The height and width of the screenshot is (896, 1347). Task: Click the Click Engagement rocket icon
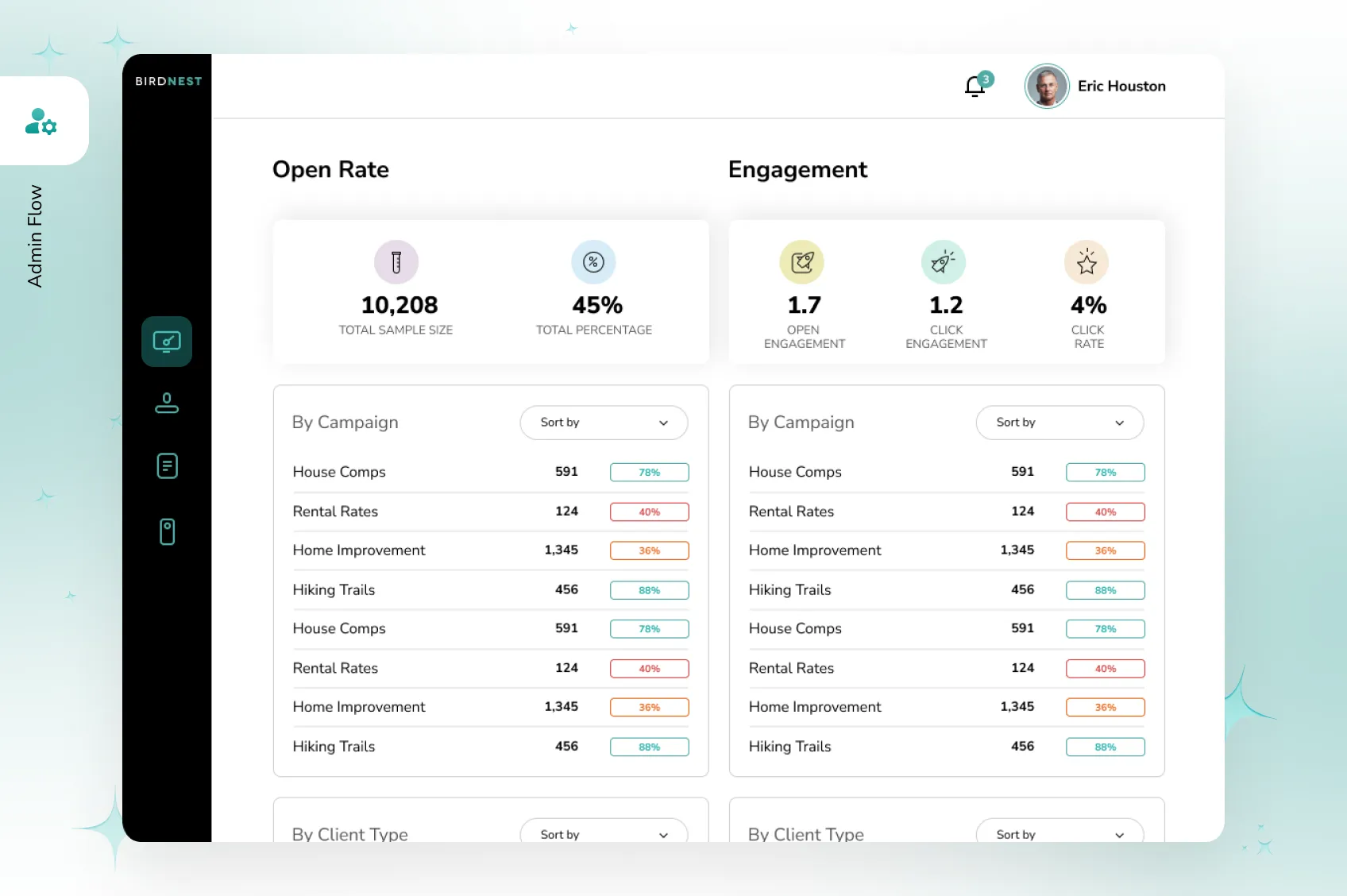point(944,262)
